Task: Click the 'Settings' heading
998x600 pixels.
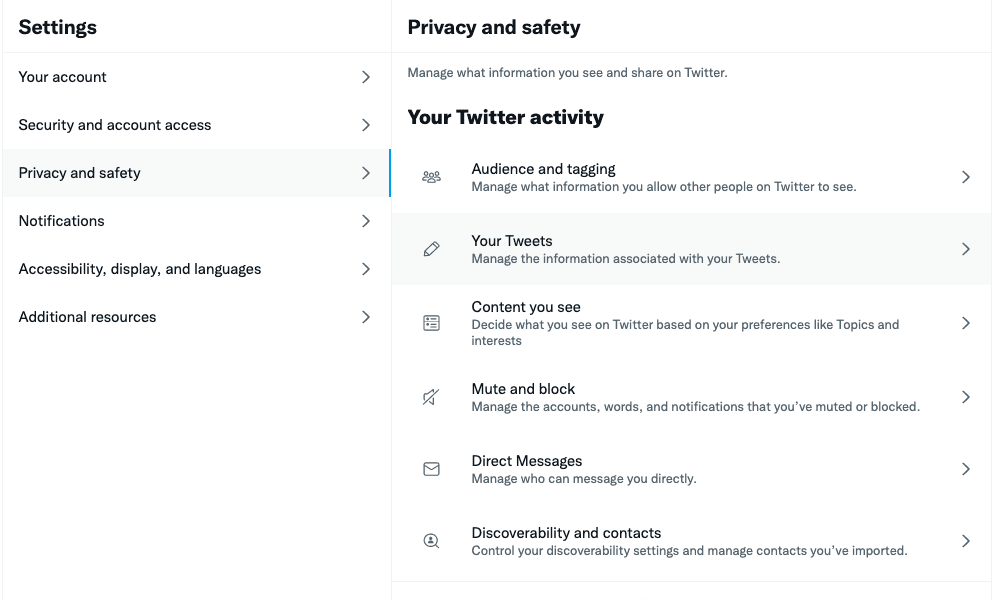Action: tap(57, 27)
